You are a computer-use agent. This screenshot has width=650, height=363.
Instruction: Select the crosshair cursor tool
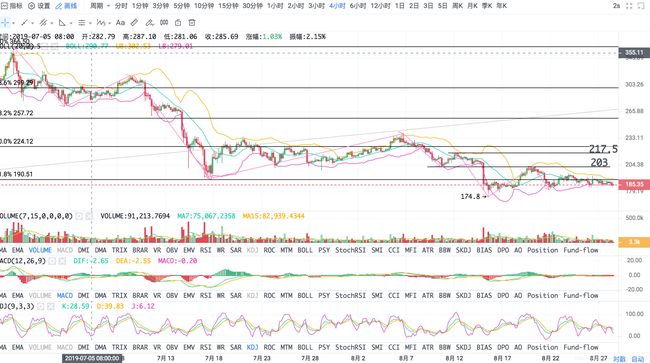pos(5,23)
